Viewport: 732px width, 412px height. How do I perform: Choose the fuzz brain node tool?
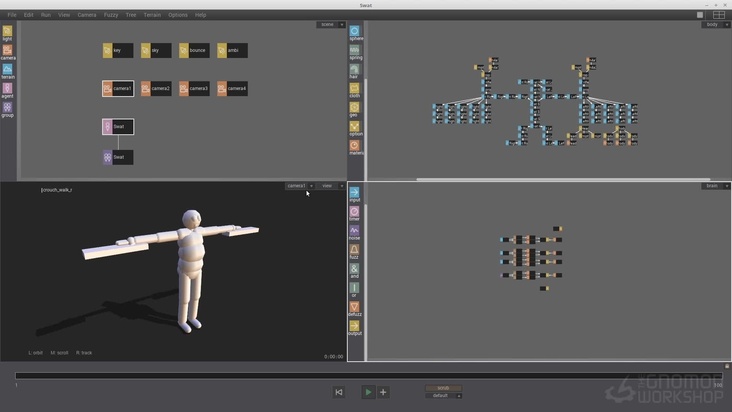click(x=354, y=252)
